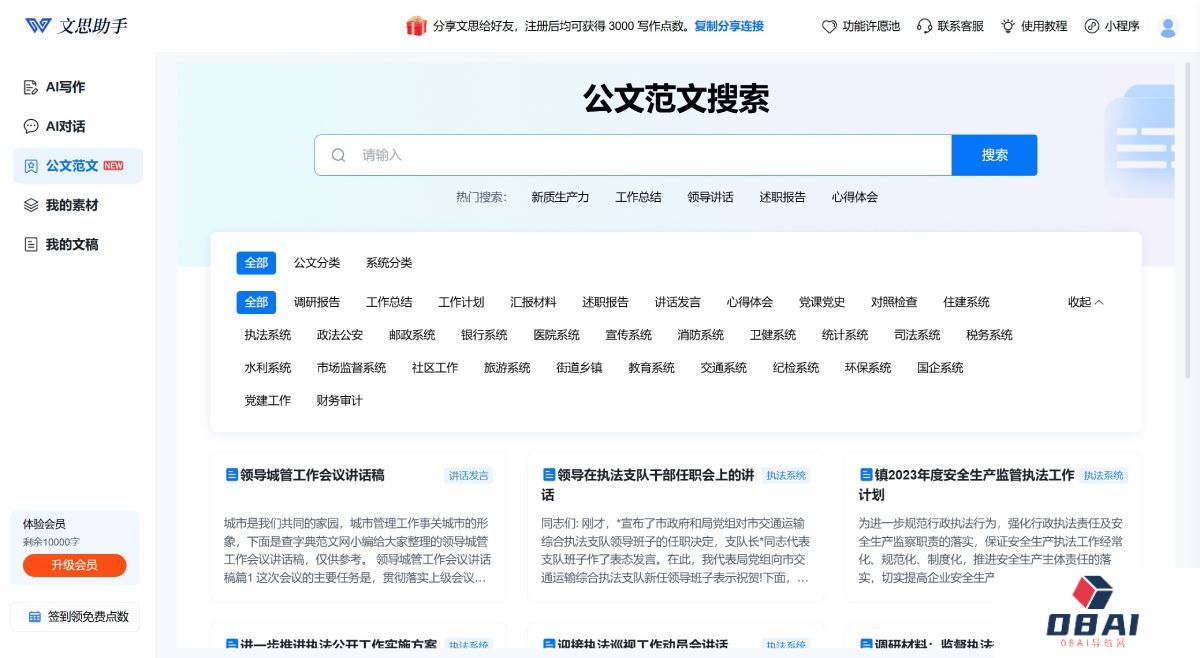Viewport: 1200px width, 658px height.
Task: Open 使用教程 lightbulb tutorial link
Action: (x=1034, y=26)
